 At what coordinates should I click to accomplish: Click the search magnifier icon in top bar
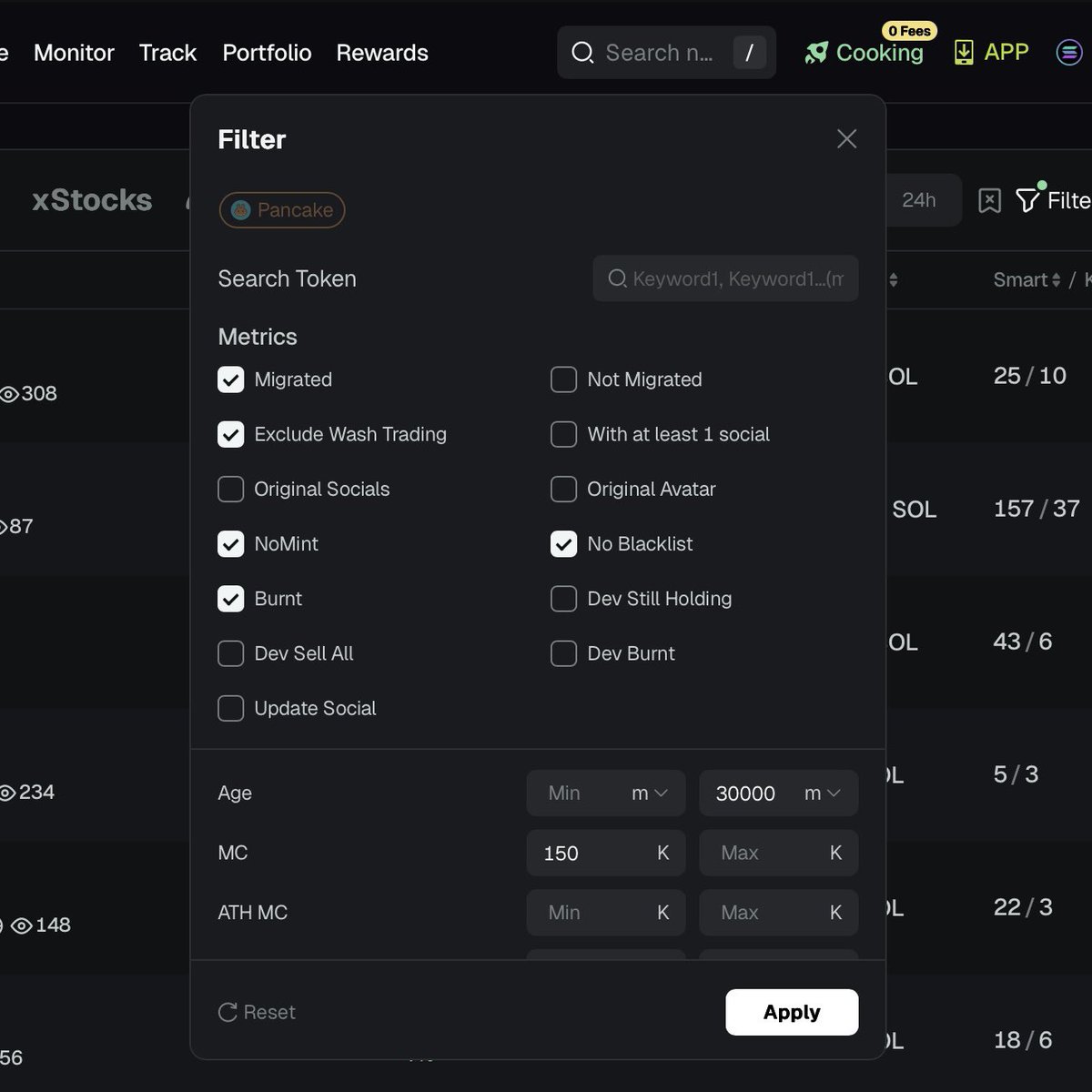[582, 53]
